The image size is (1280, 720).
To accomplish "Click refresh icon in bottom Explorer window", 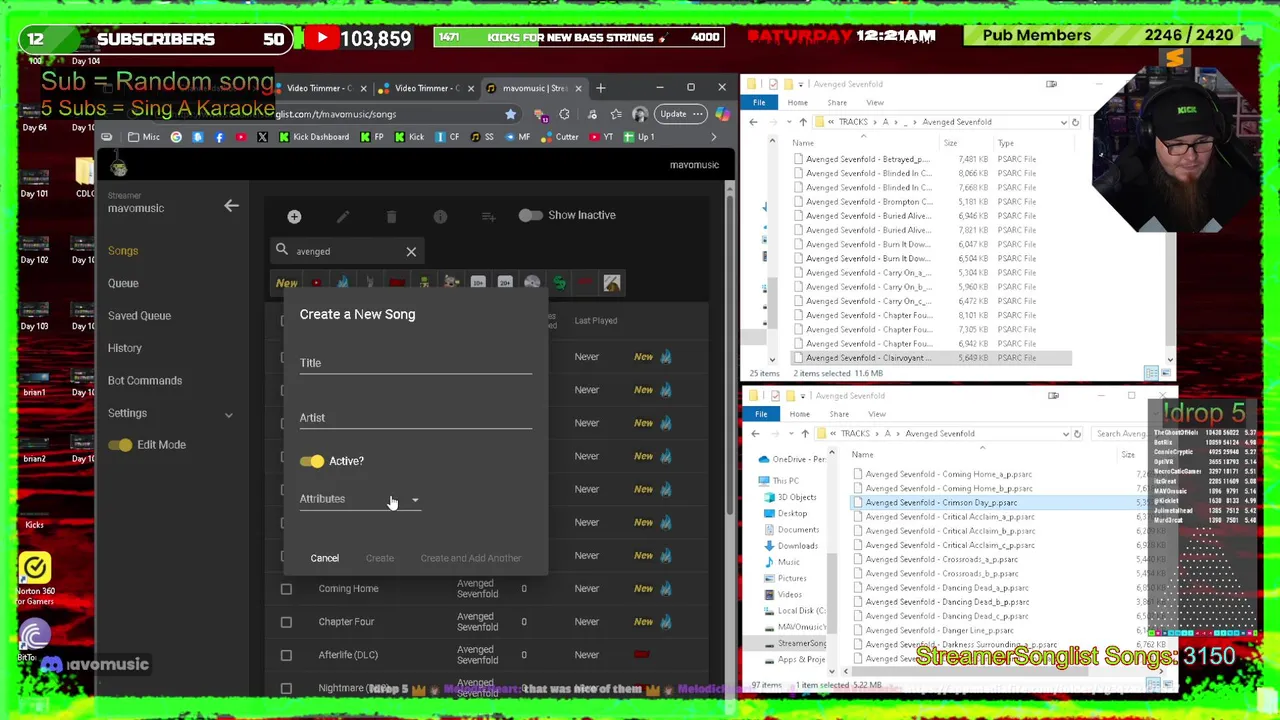I will coord(1077,434).
